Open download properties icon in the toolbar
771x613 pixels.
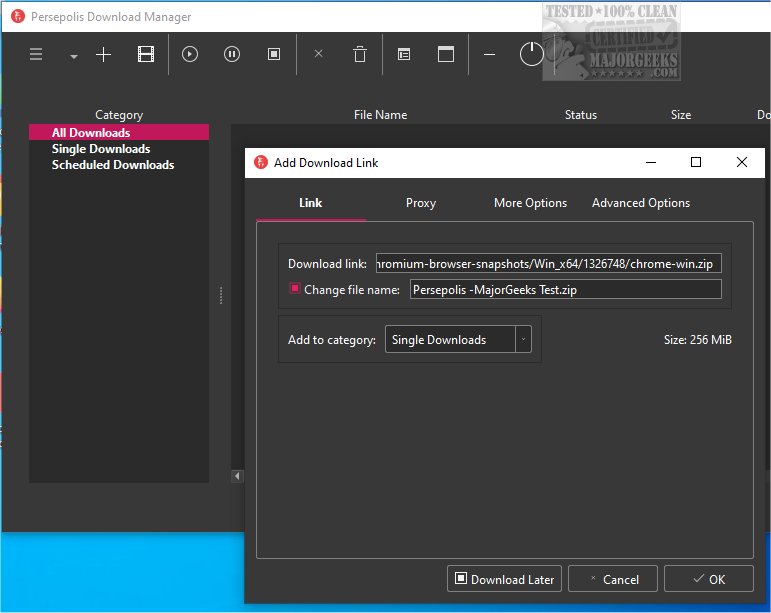(x=404, y=55)
